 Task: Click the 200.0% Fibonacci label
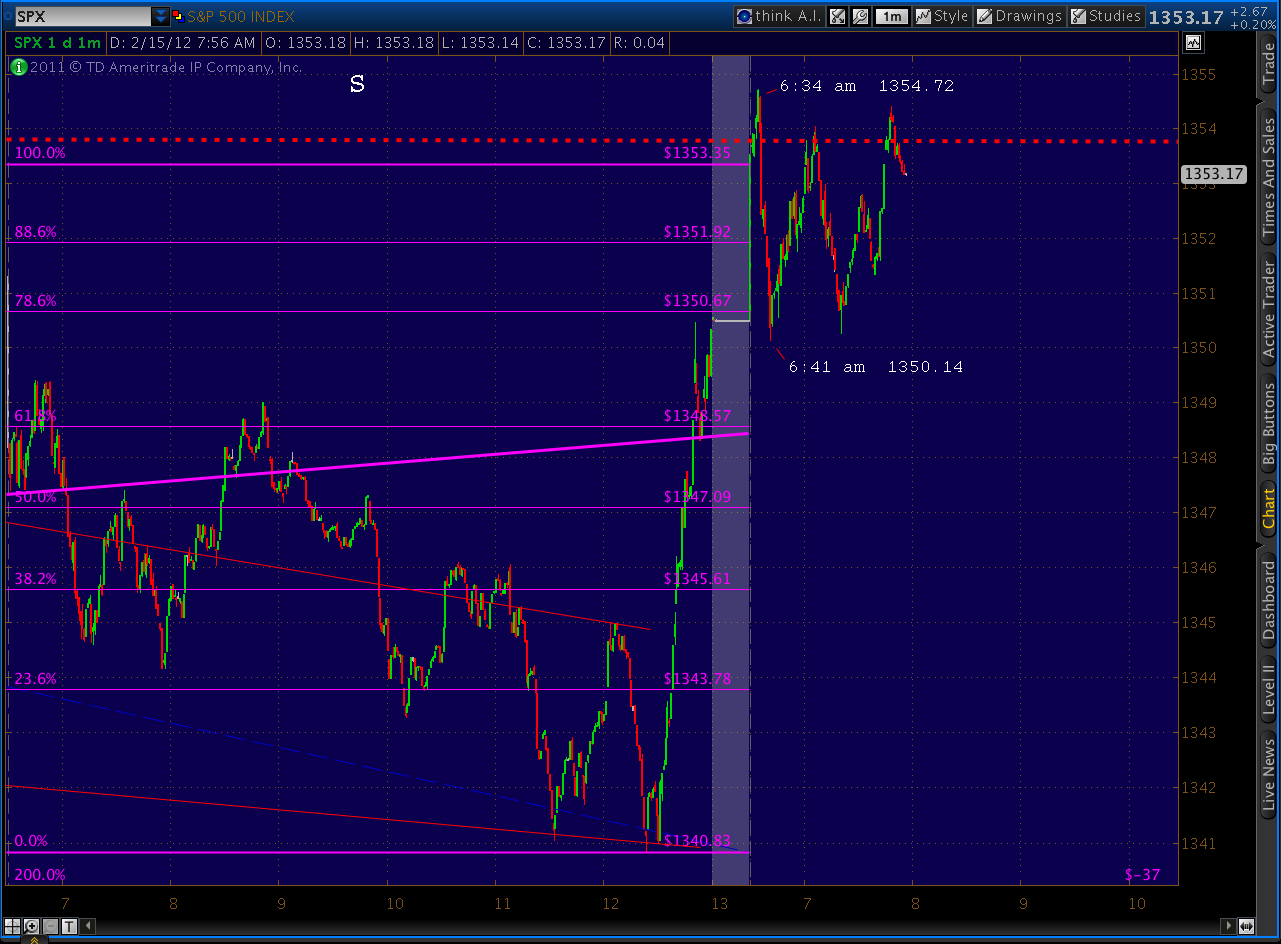click(40, 875)
